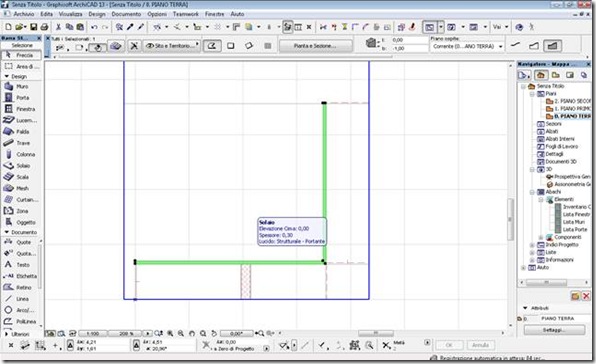Viewport: 596px width, 364px height.
Task: Click the 1:100 scale button
Action: point(93,334)
